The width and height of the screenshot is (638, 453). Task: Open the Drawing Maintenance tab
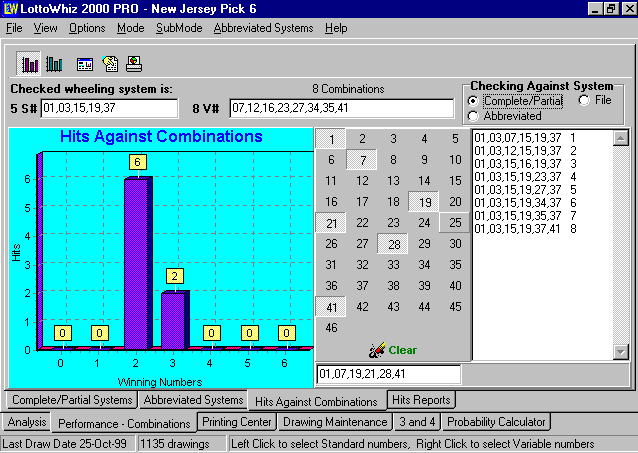[x=335, y=422]
